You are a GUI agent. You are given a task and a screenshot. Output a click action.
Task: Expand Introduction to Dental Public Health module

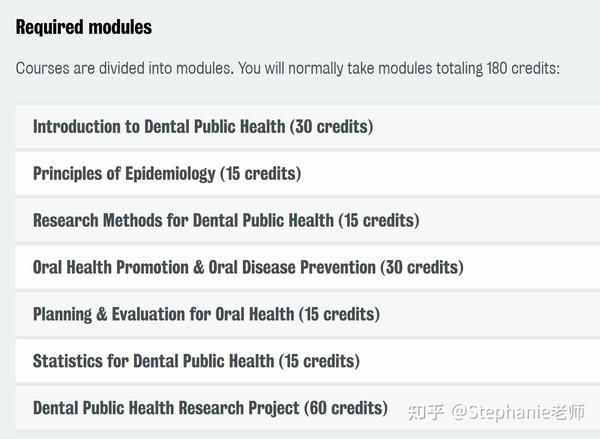tap(308, 127)
